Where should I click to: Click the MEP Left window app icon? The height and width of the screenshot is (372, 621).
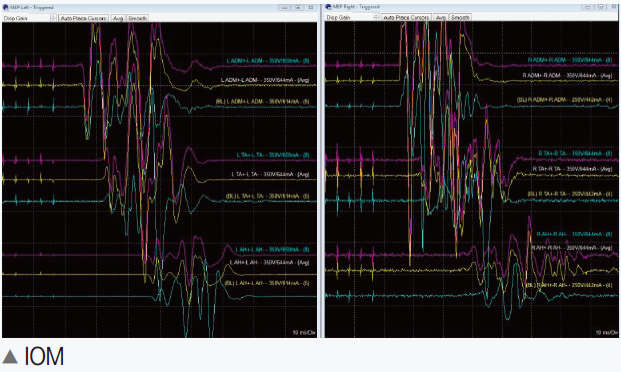tap(6, 8)
